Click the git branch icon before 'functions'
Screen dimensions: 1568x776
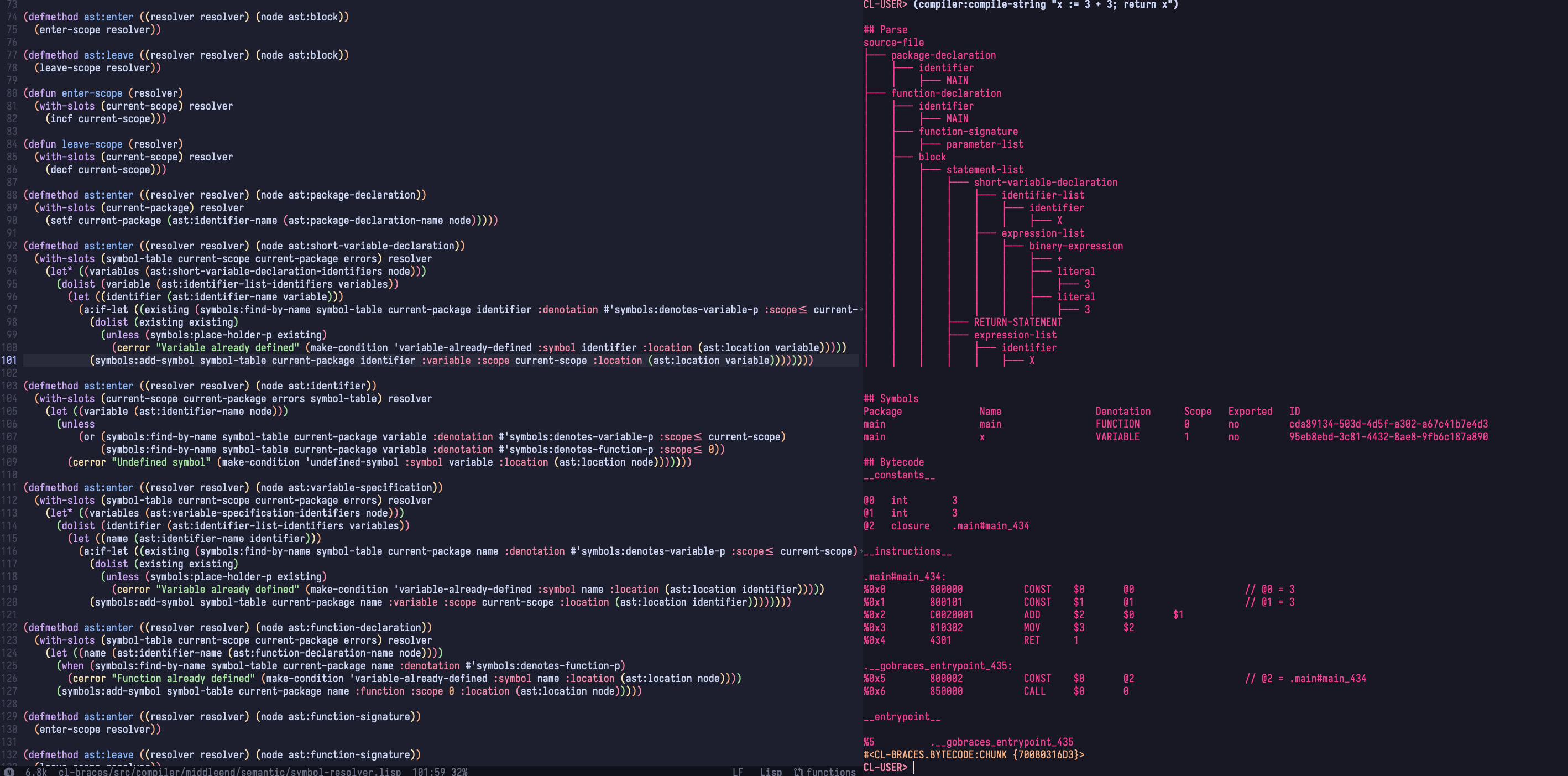click(x=798, y=772)
